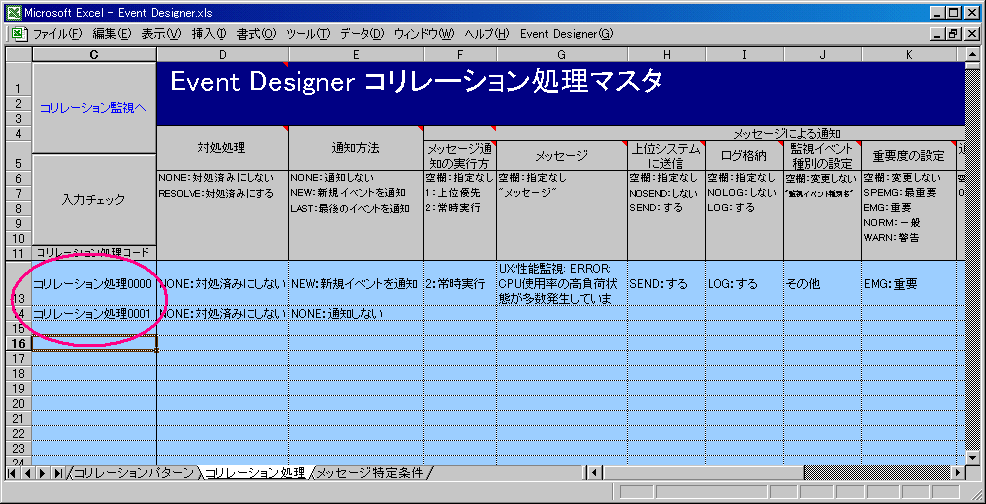Click 監視イベント種別の設定 heading cell
The width and height of the screenshot is (986, 504).
(823, 155)
